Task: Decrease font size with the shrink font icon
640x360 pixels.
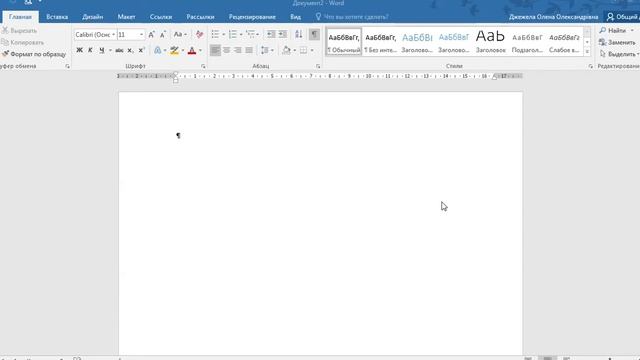Action: click(162, 35)
